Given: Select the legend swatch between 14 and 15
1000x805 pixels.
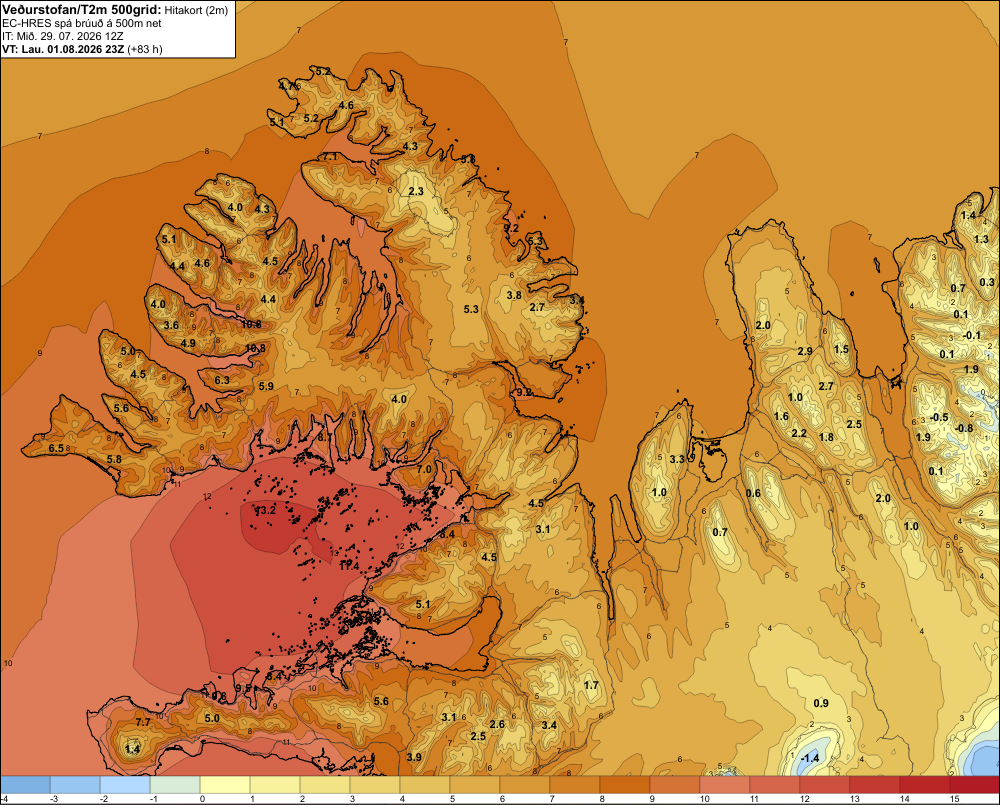Looking at the screenshot, I should 925,785.
